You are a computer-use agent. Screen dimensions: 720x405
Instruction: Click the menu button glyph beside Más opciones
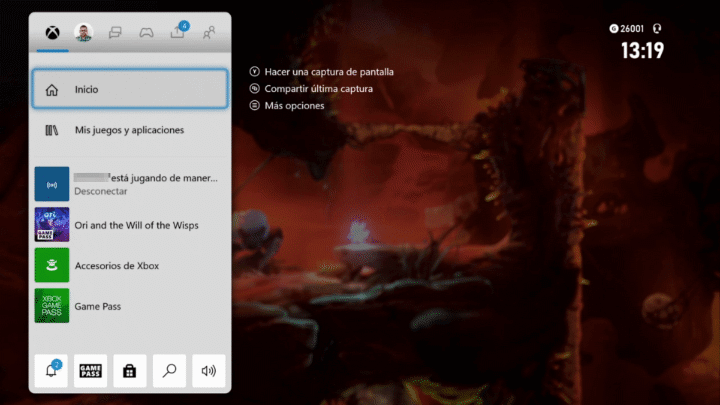tap(254, 106)
